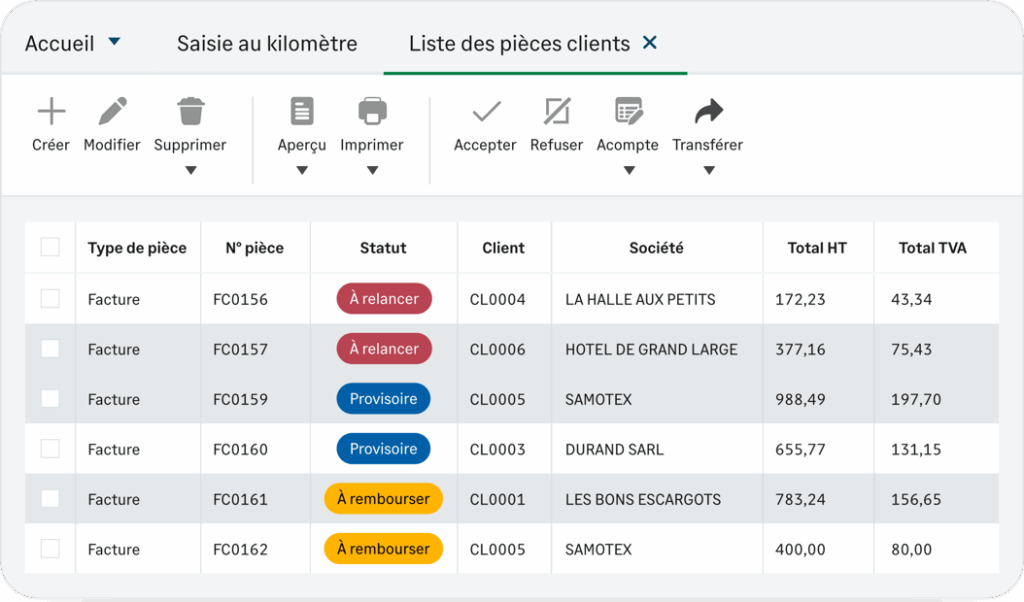Image resolution: width=1024 pixels, height=602 pixels.
Task: Click the Supprimer trash icon
Action: click(190, 111)
